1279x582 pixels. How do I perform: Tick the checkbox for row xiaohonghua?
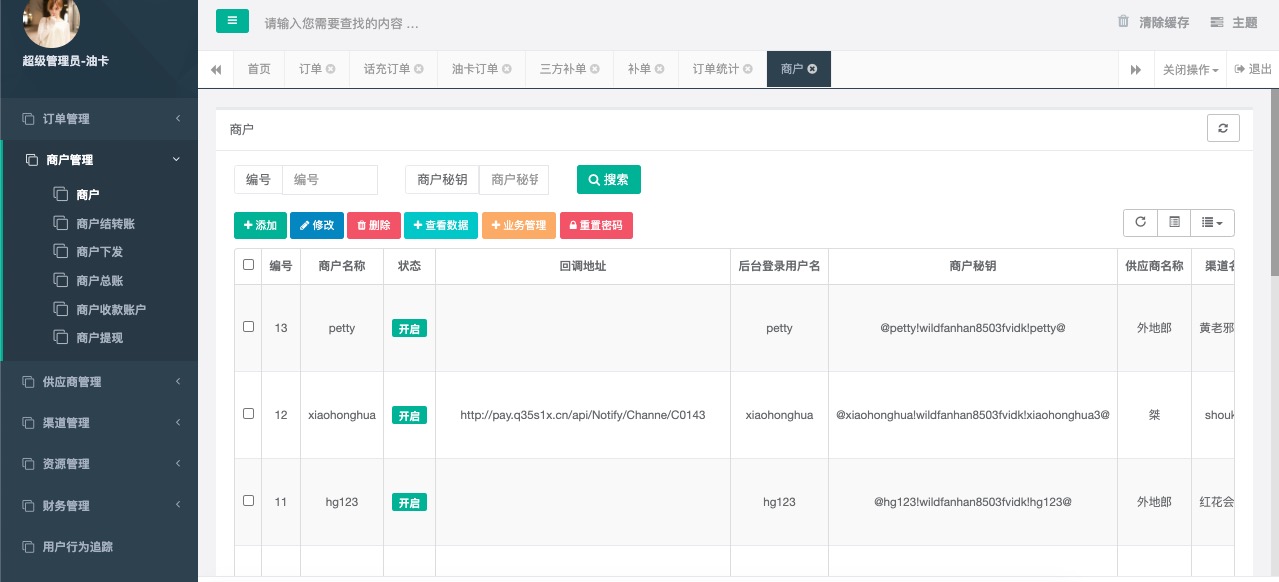click(x=248, y=414)
